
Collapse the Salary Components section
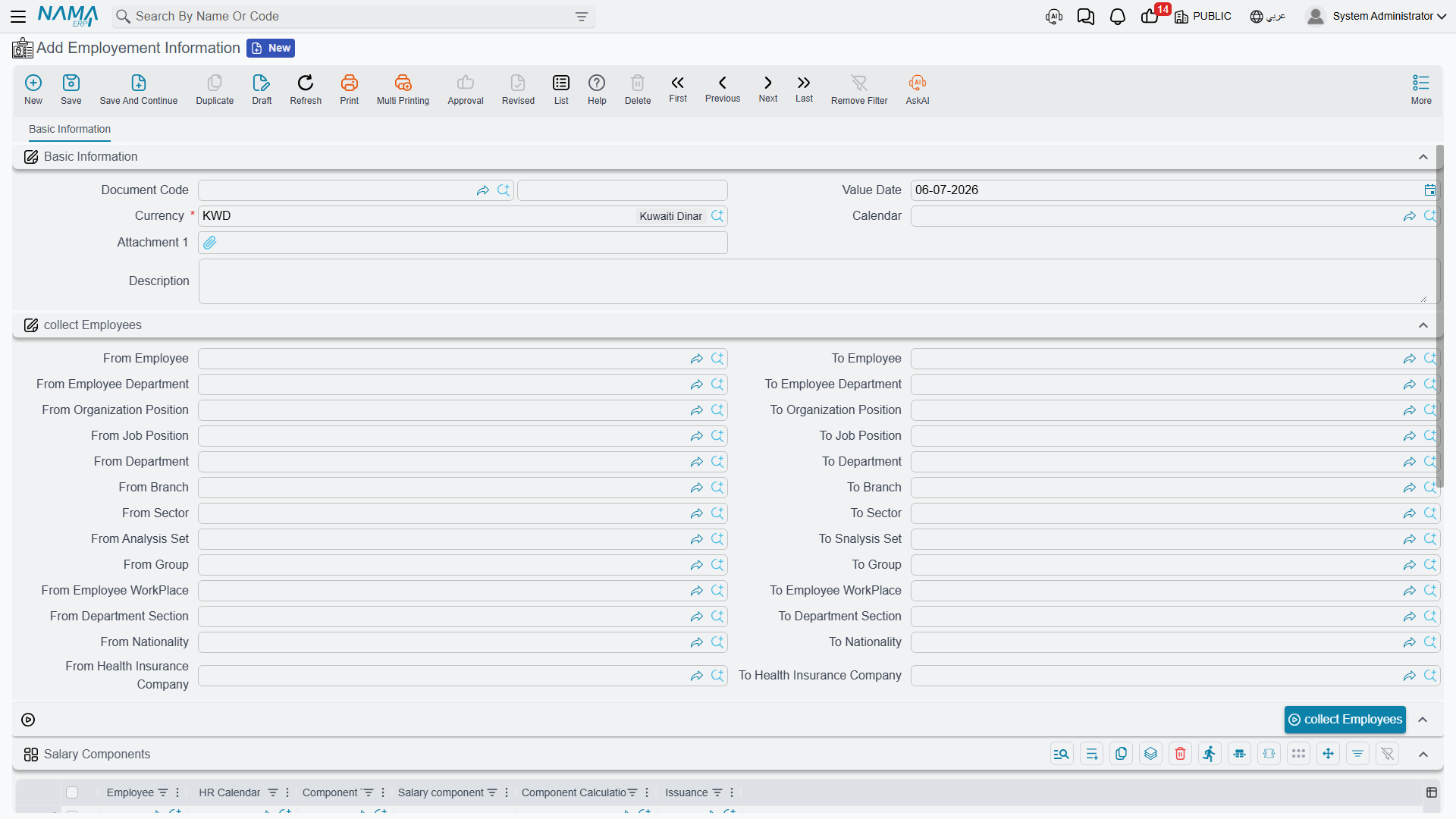coord(1423,755)
